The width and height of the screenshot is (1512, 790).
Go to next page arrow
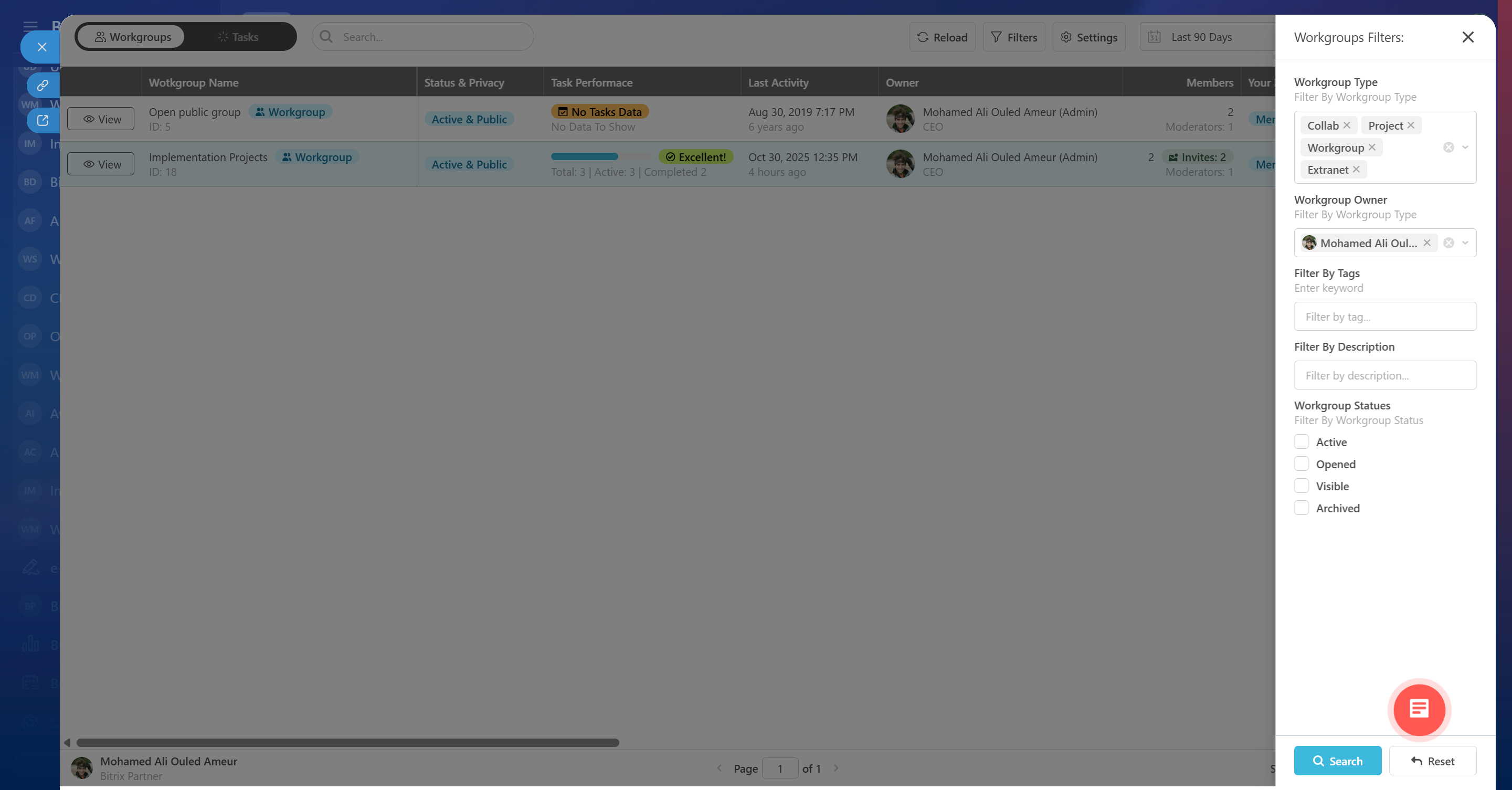[x=836, y=768]
